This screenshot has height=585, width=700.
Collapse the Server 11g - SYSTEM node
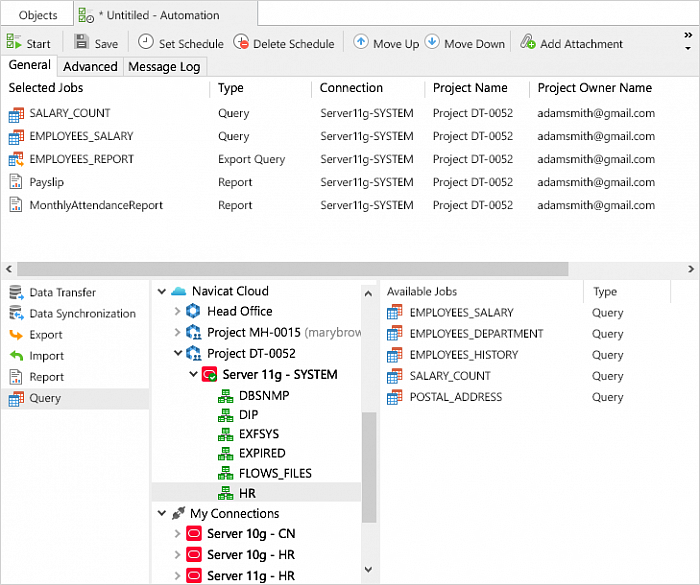193,374
